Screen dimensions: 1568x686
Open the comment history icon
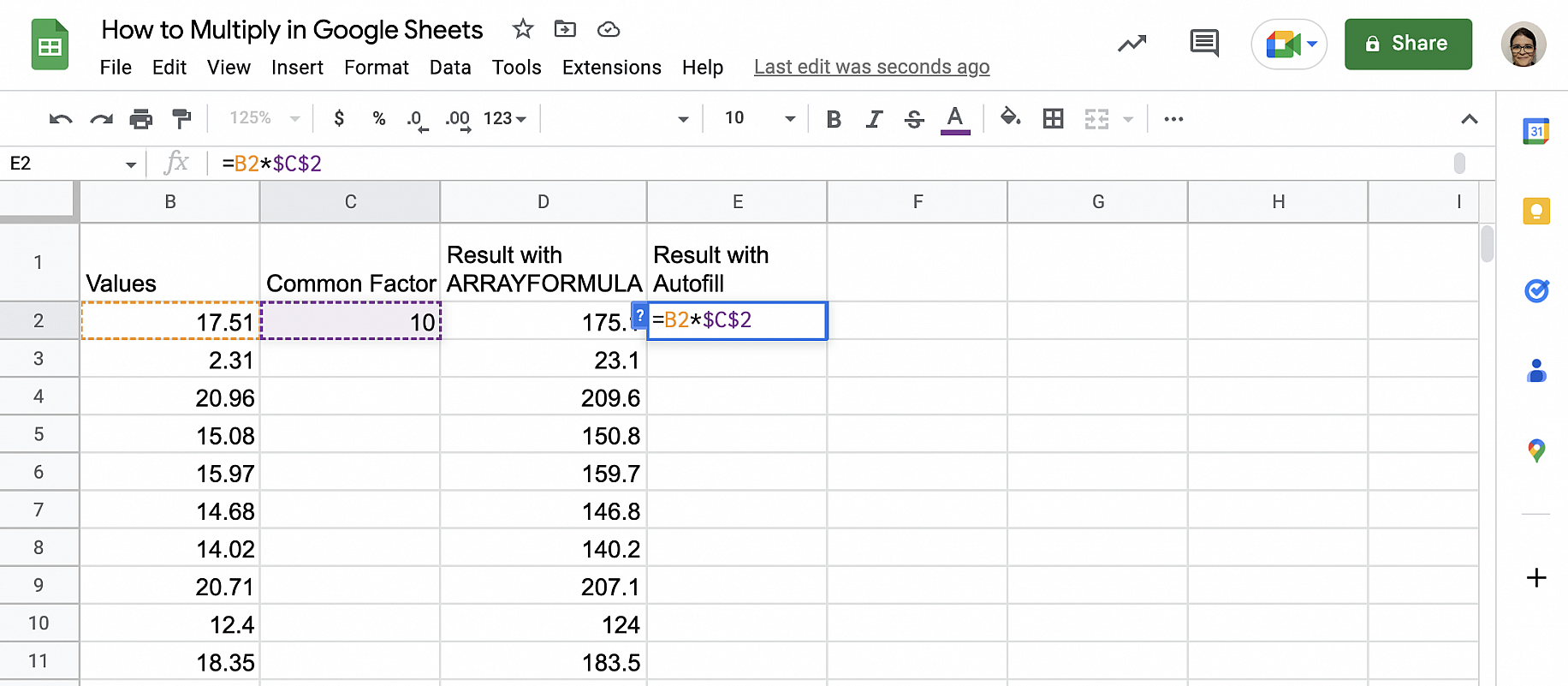[x=1203, y=43]
